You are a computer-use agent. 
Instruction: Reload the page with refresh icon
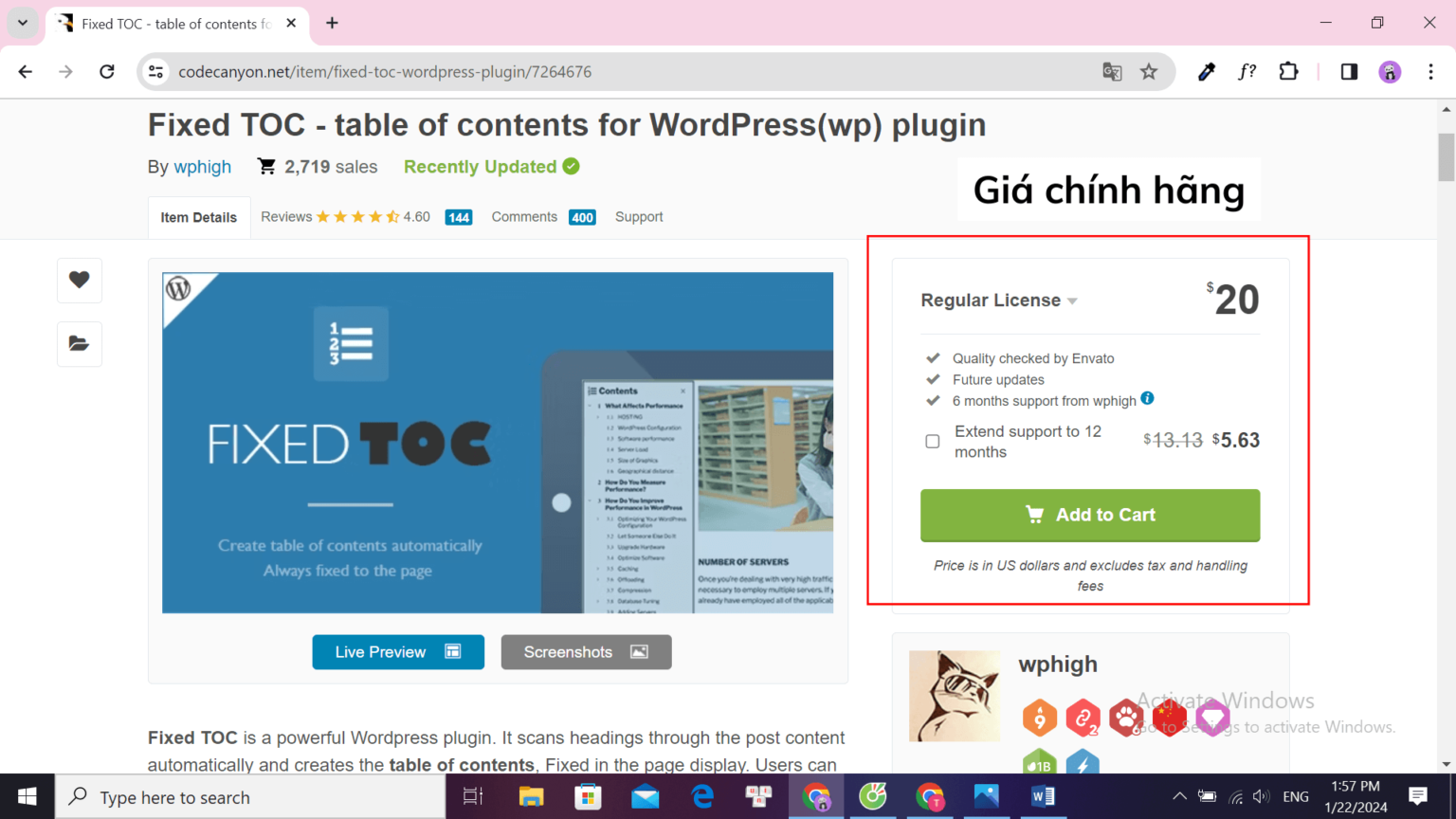(107, 72)
